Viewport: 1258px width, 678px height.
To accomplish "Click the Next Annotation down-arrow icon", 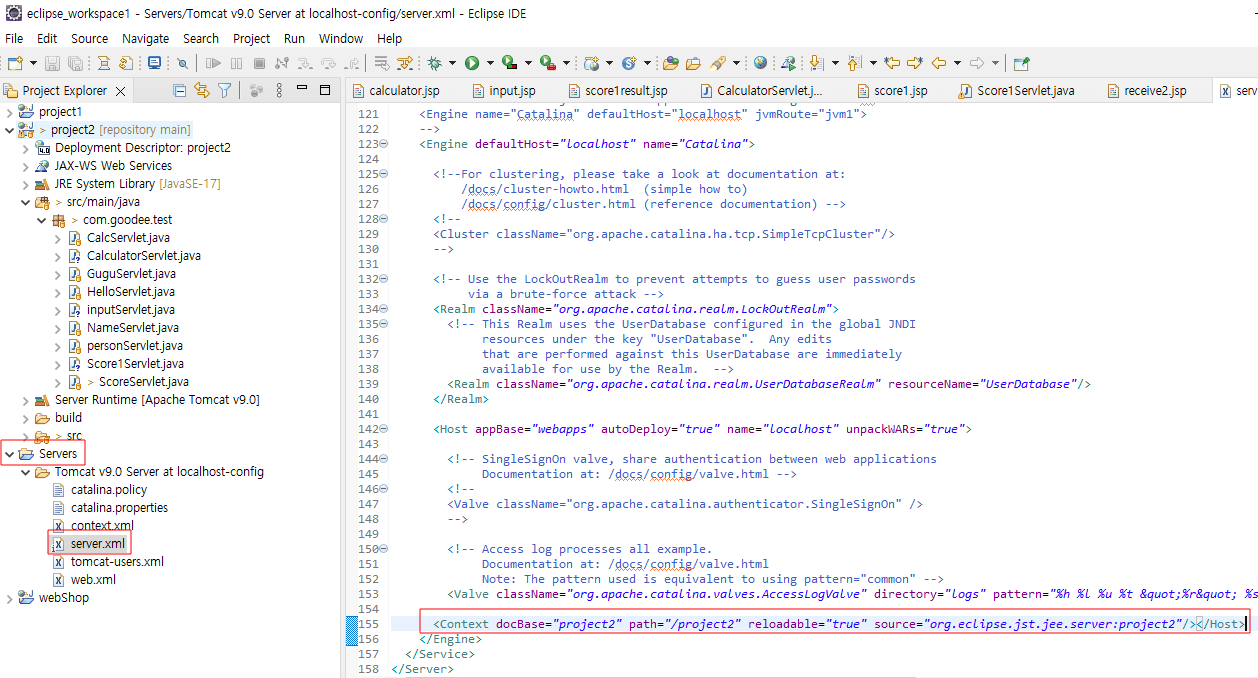I will [816, 63].
